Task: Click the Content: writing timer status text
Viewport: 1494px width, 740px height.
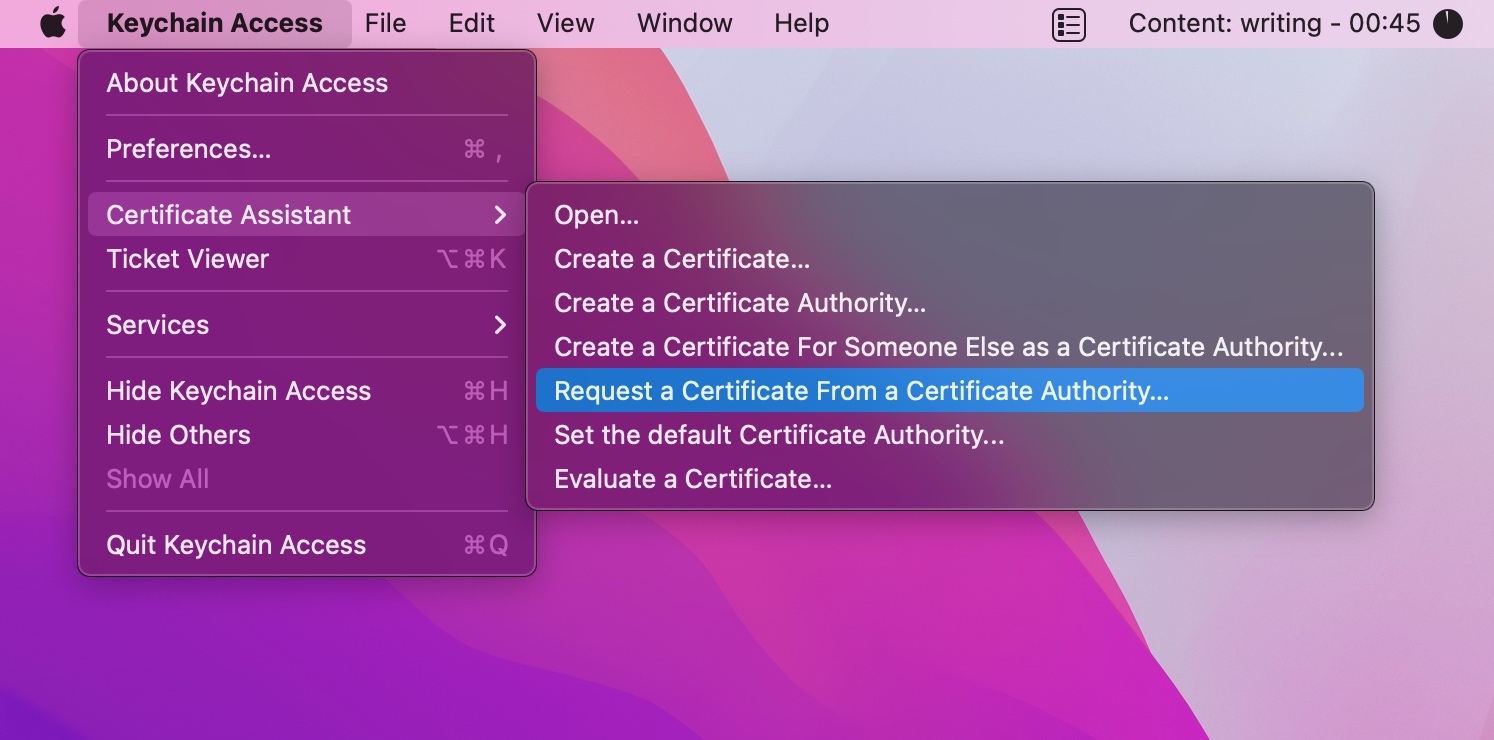Action: 1274,23
